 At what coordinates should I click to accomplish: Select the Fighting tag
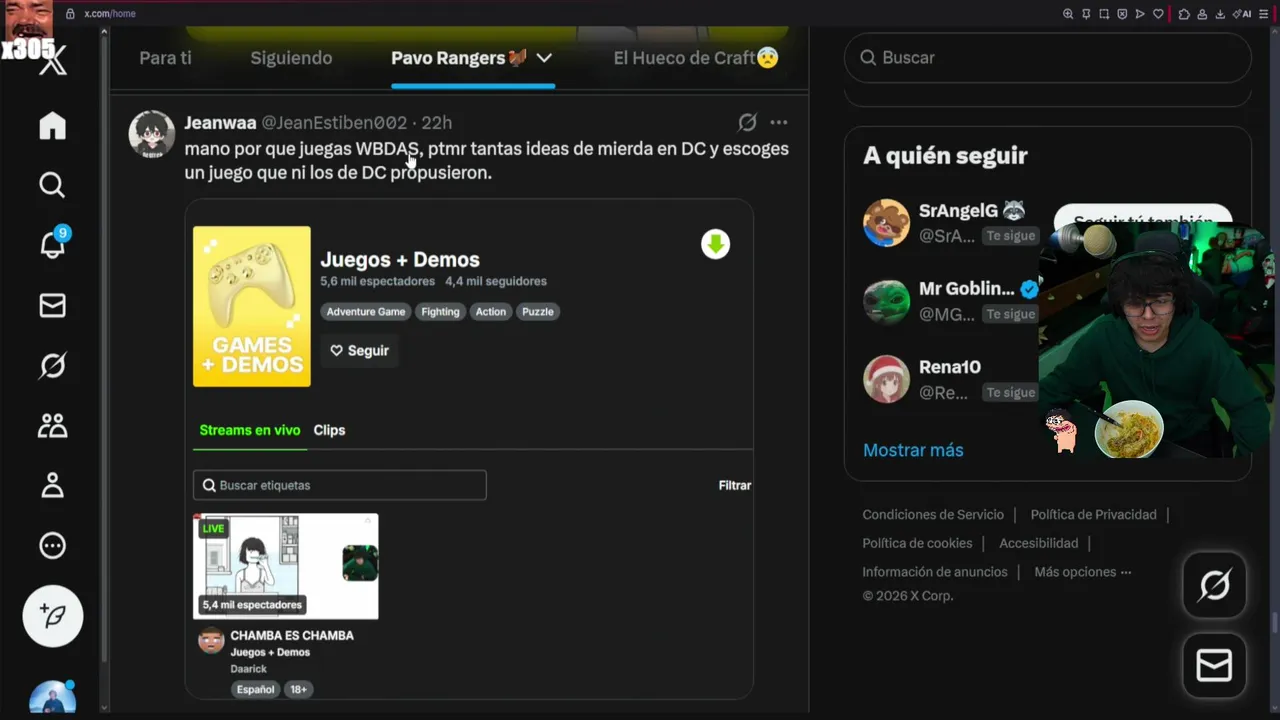[440, 312]
